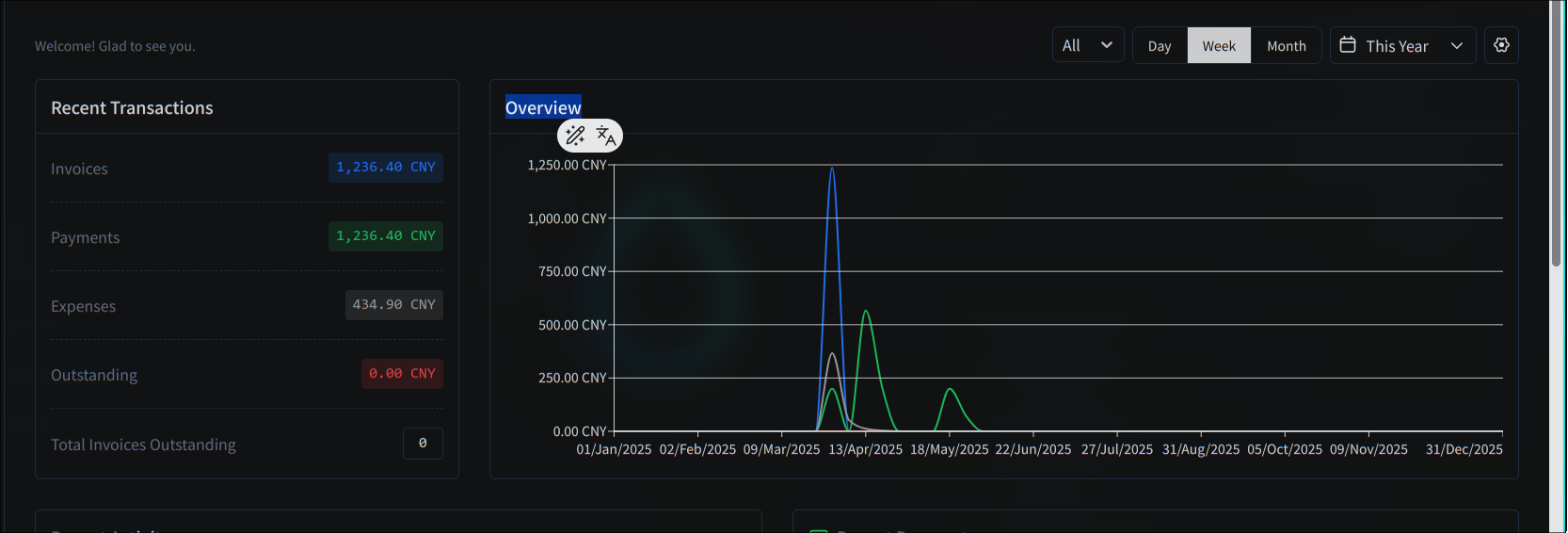Click the 31/Dec/2025 date label
Image resolution: width=1568 pixels, height=533 pixels.
1464,449
